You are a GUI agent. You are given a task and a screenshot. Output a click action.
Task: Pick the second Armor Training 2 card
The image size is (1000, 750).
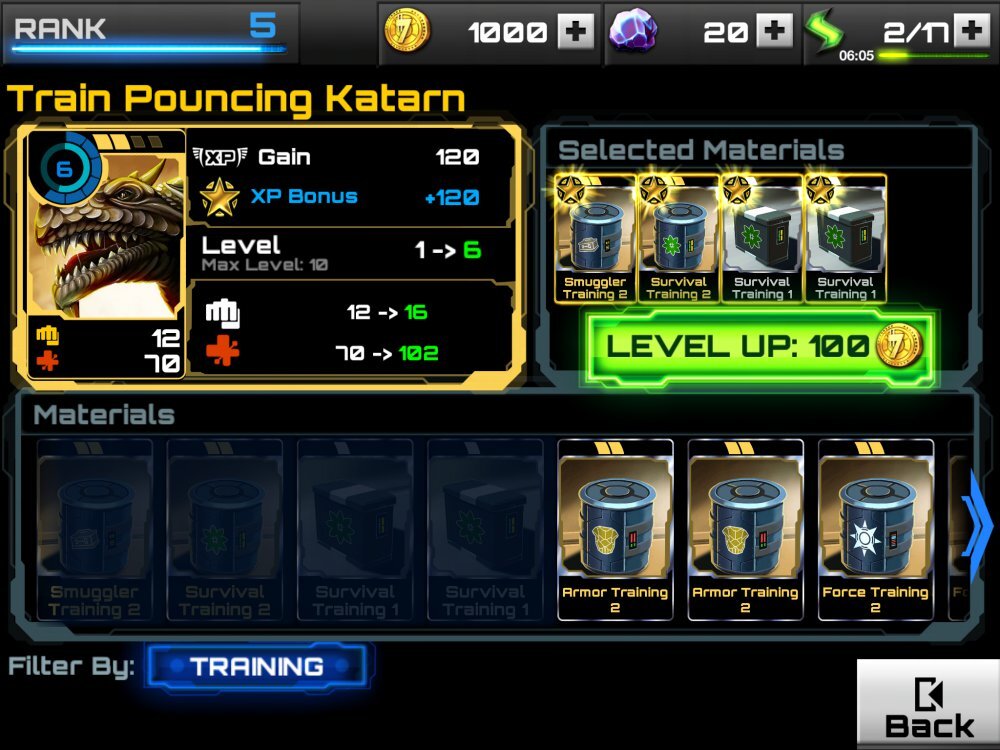coord(746,529)
